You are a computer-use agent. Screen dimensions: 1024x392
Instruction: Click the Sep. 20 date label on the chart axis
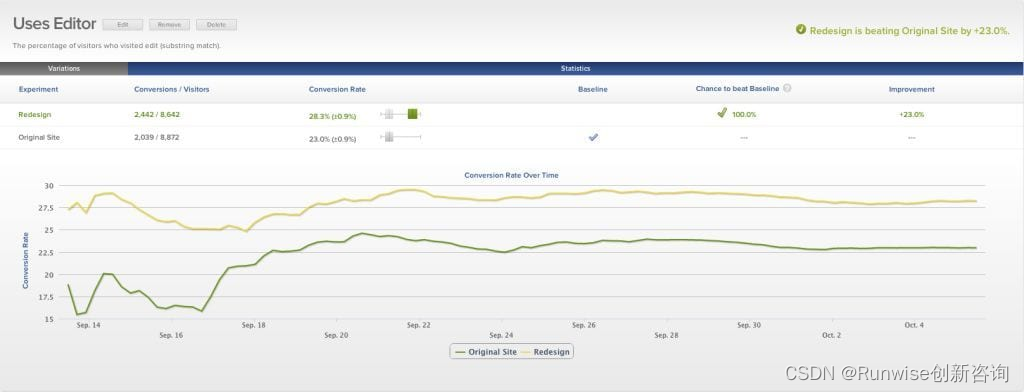coord(336,335)
